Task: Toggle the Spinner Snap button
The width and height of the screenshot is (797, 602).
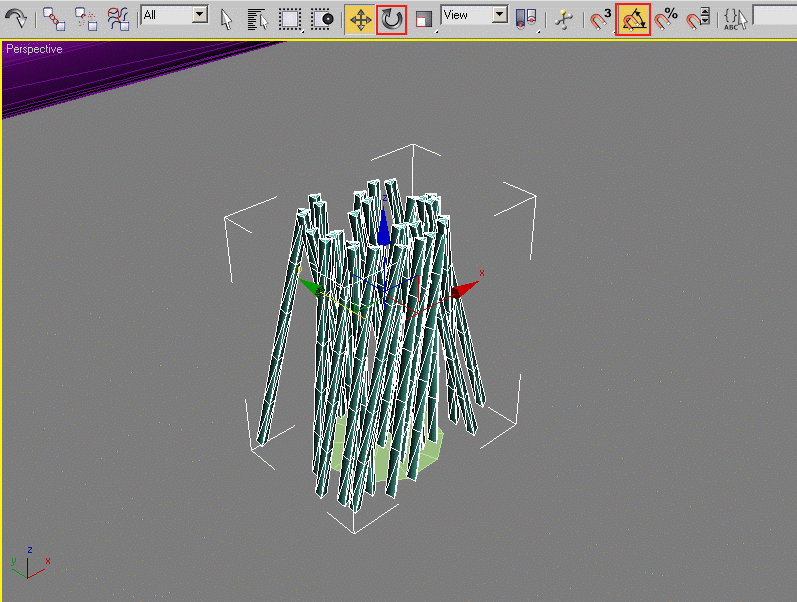Action: 698,19
